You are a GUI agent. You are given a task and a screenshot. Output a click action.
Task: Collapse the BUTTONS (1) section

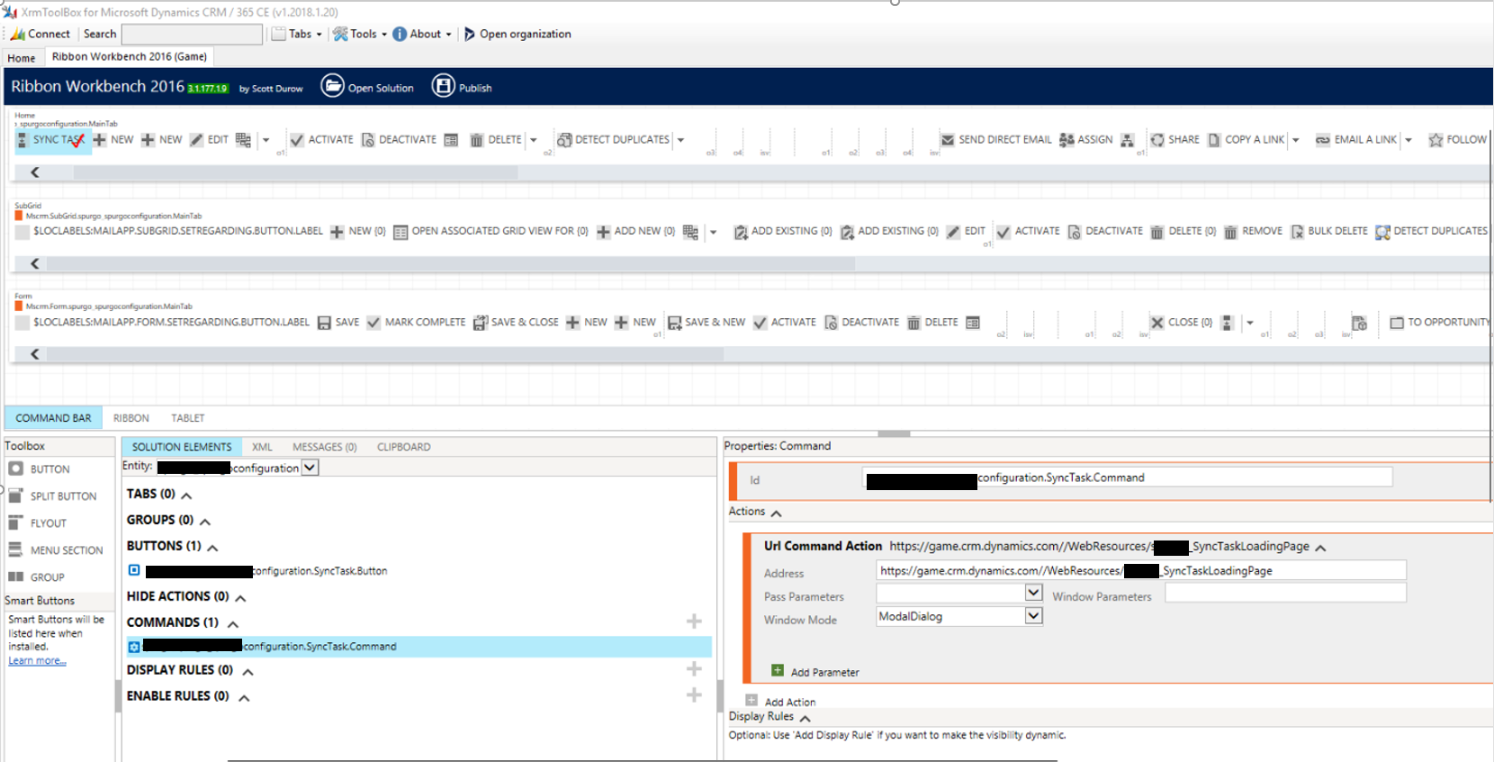(212, 547)
